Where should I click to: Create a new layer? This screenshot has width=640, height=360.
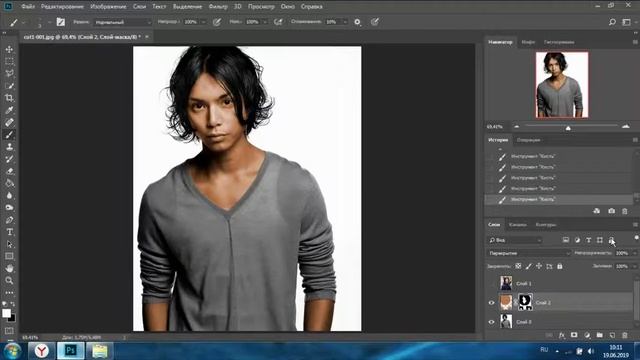[x=612, y=335]
